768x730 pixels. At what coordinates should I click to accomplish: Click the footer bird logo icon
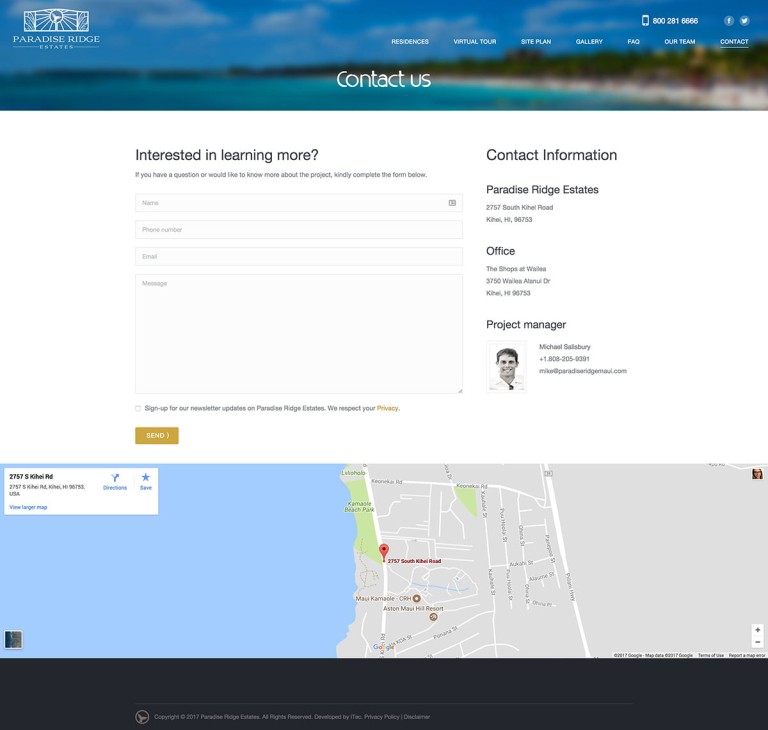point(142,717)
